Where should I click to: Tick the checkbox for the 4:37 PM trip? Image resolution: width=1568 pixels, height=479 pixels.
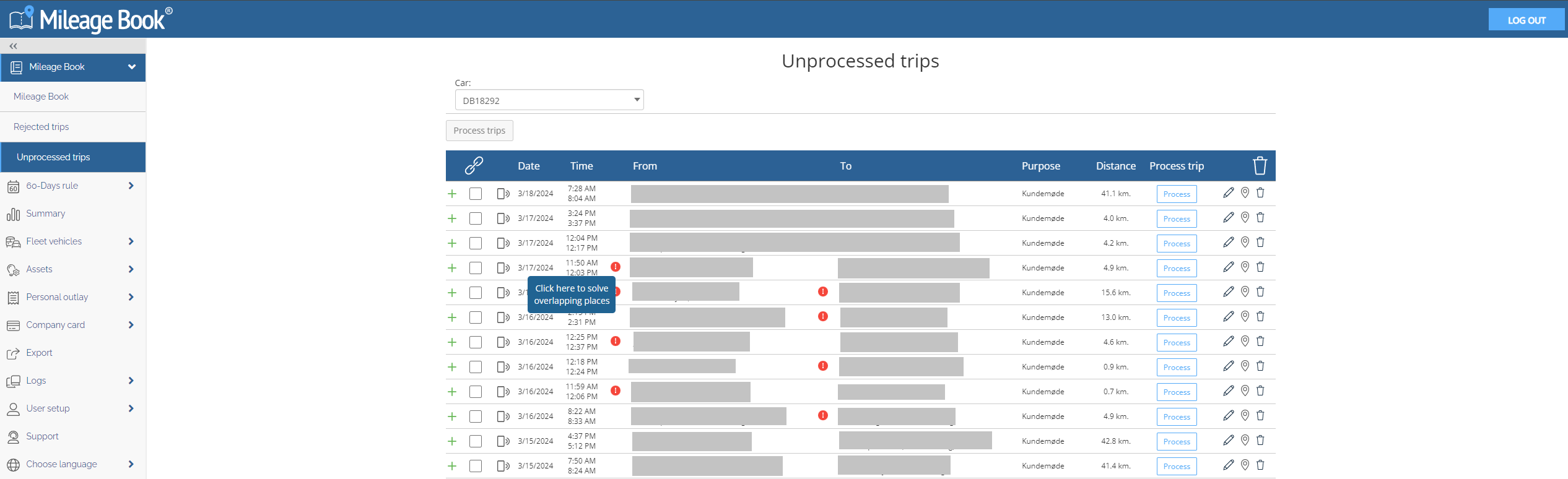pyautogui.click(x=476, y=441)
